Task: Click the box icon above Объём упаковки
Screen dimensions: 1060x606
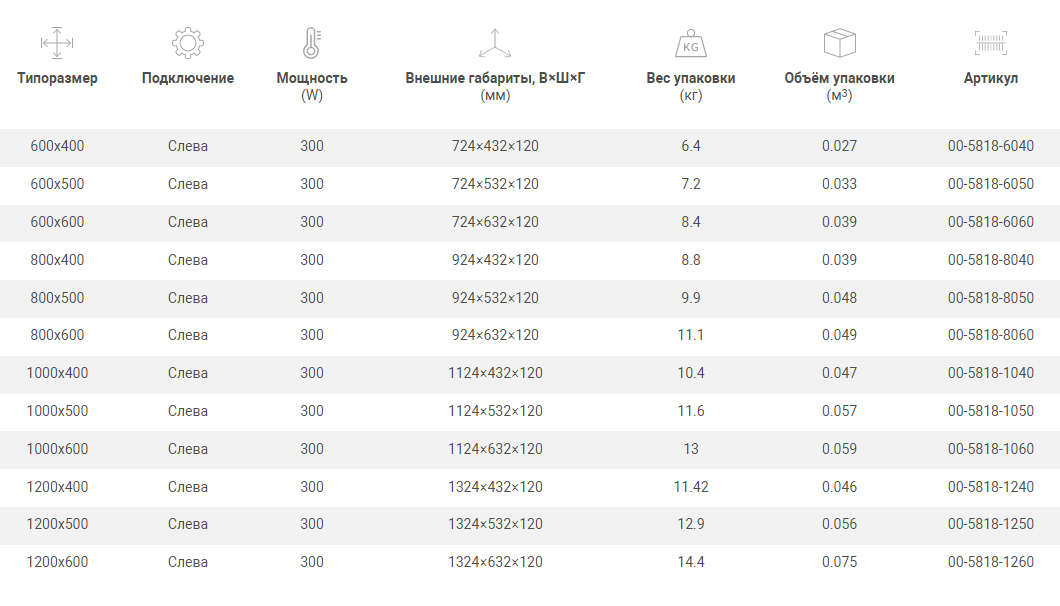Action: [x=839, y=43]
